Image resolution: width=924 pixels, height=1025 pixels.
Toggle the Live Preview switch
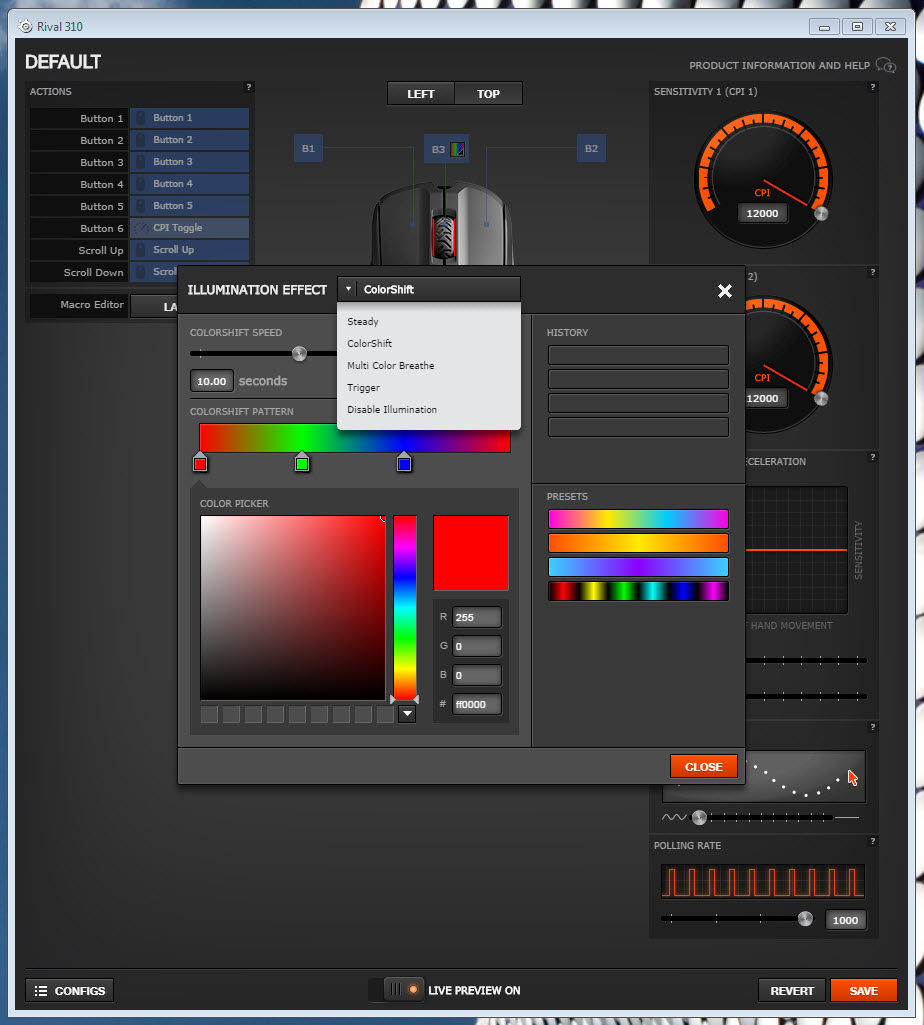[x=403, y=990]
